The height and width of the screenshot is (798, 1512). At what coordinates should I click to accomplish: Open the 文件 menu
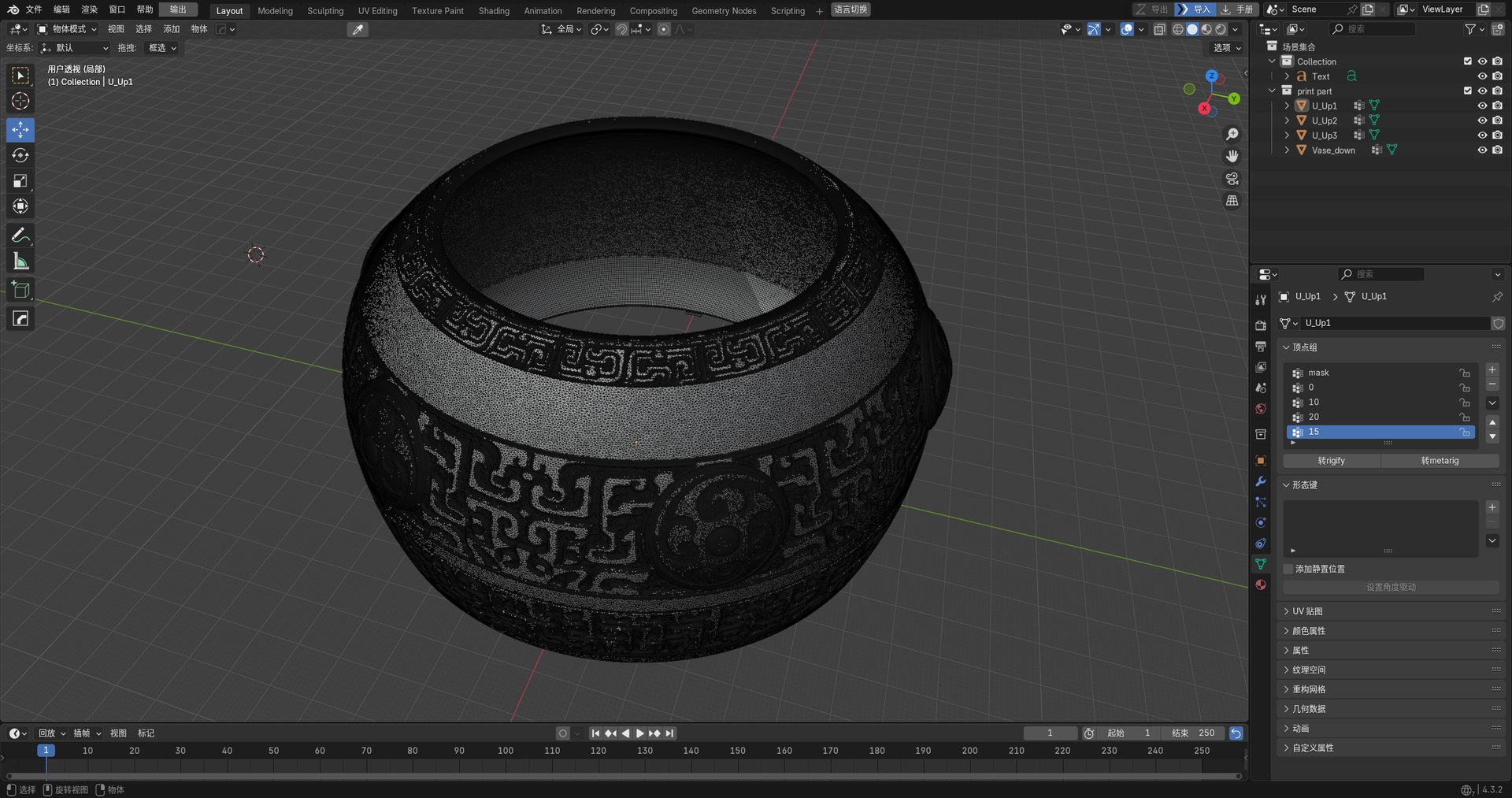click(34, 9)
